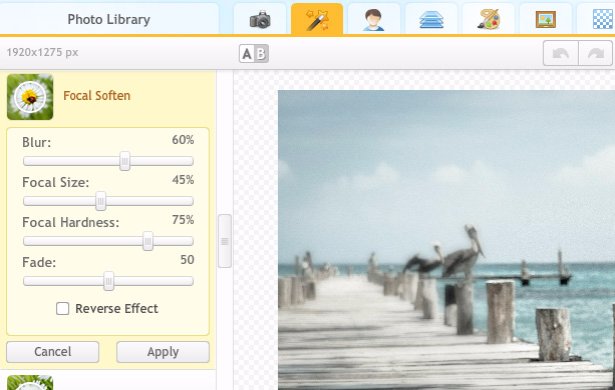Click the Focal Size slider handle

point(101,201)
